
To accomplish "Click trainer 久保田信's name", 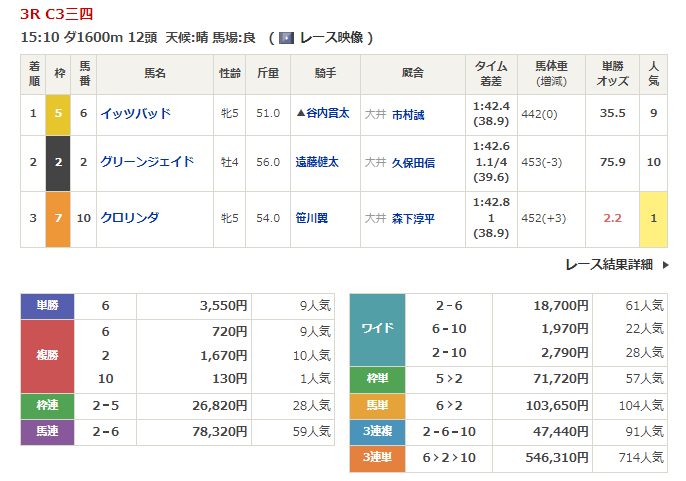I will (413, 162).
